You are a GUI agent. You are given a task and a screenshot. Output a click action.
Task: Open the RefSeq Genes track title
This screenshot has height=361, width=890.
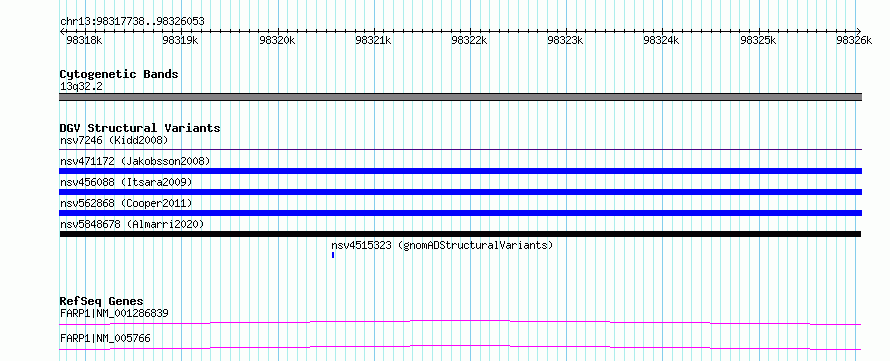pyautogui.click(x=102, y=301)
